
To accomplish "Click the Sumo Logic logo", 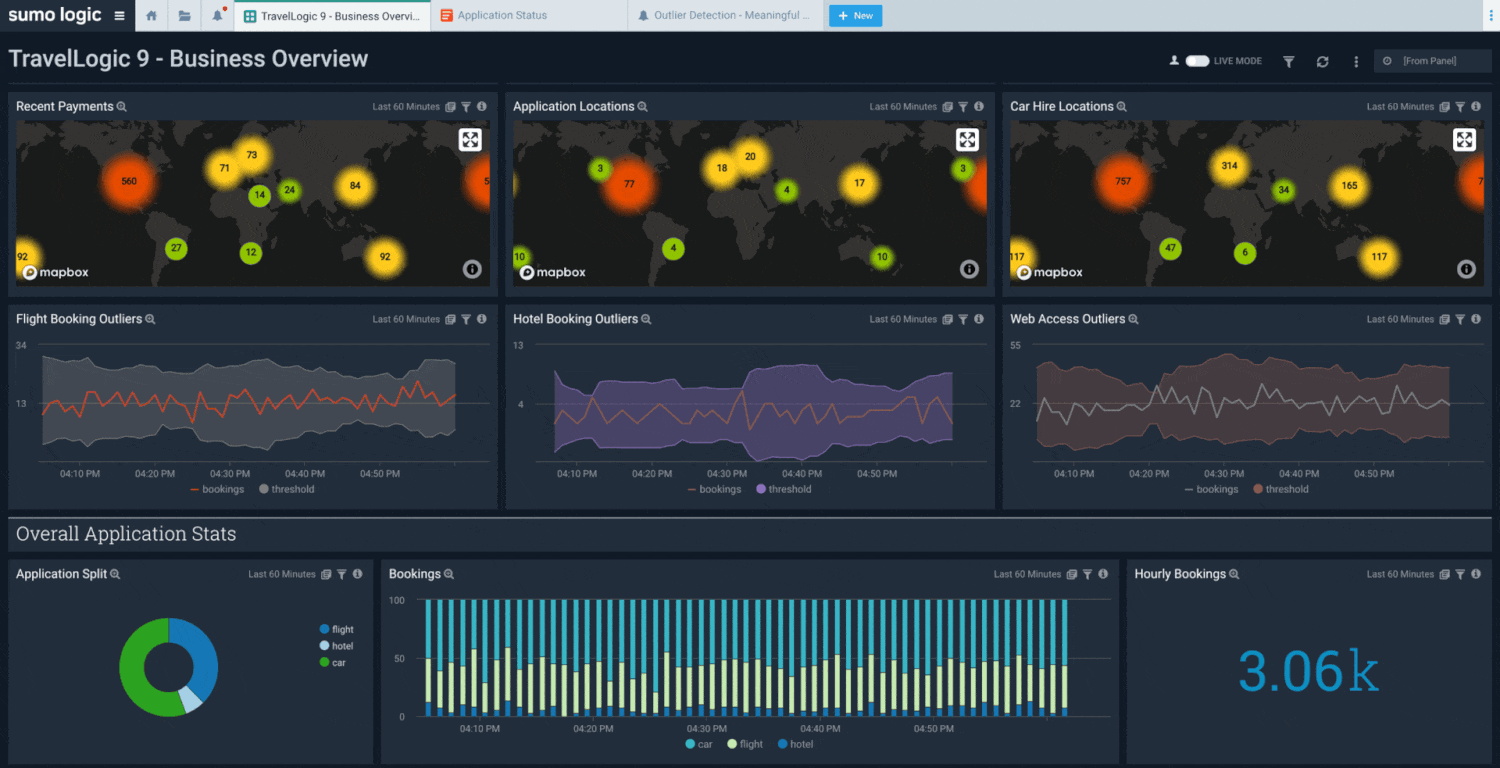I will (55, 15).
